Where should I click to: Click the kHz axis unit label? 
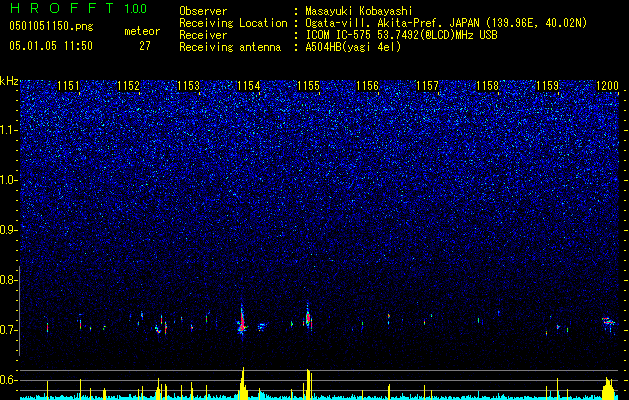click(9, 81)
